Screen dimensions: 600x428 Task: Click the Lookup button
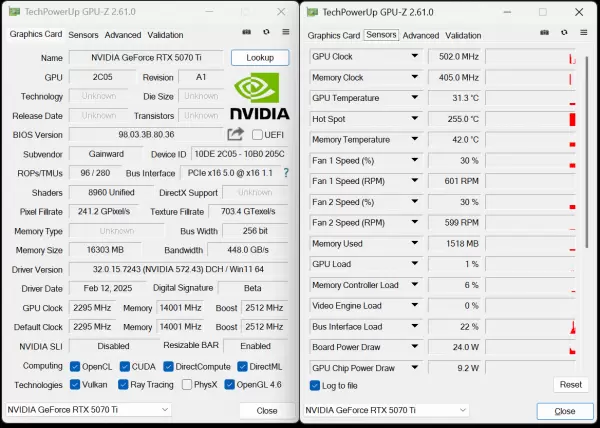(x=259, y=58)
